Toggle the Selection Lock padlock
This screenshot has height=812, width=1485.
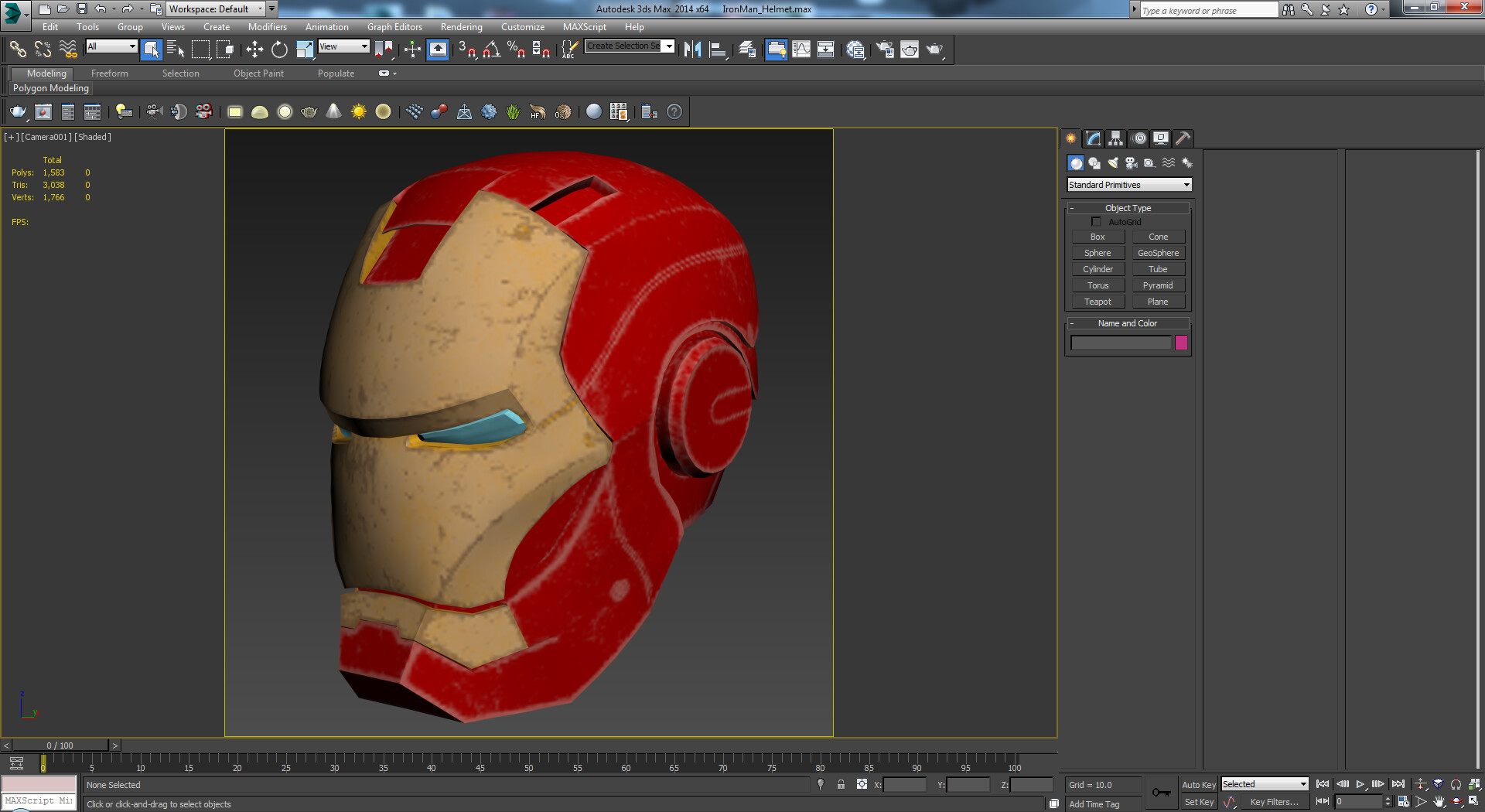tap(841, 784)
